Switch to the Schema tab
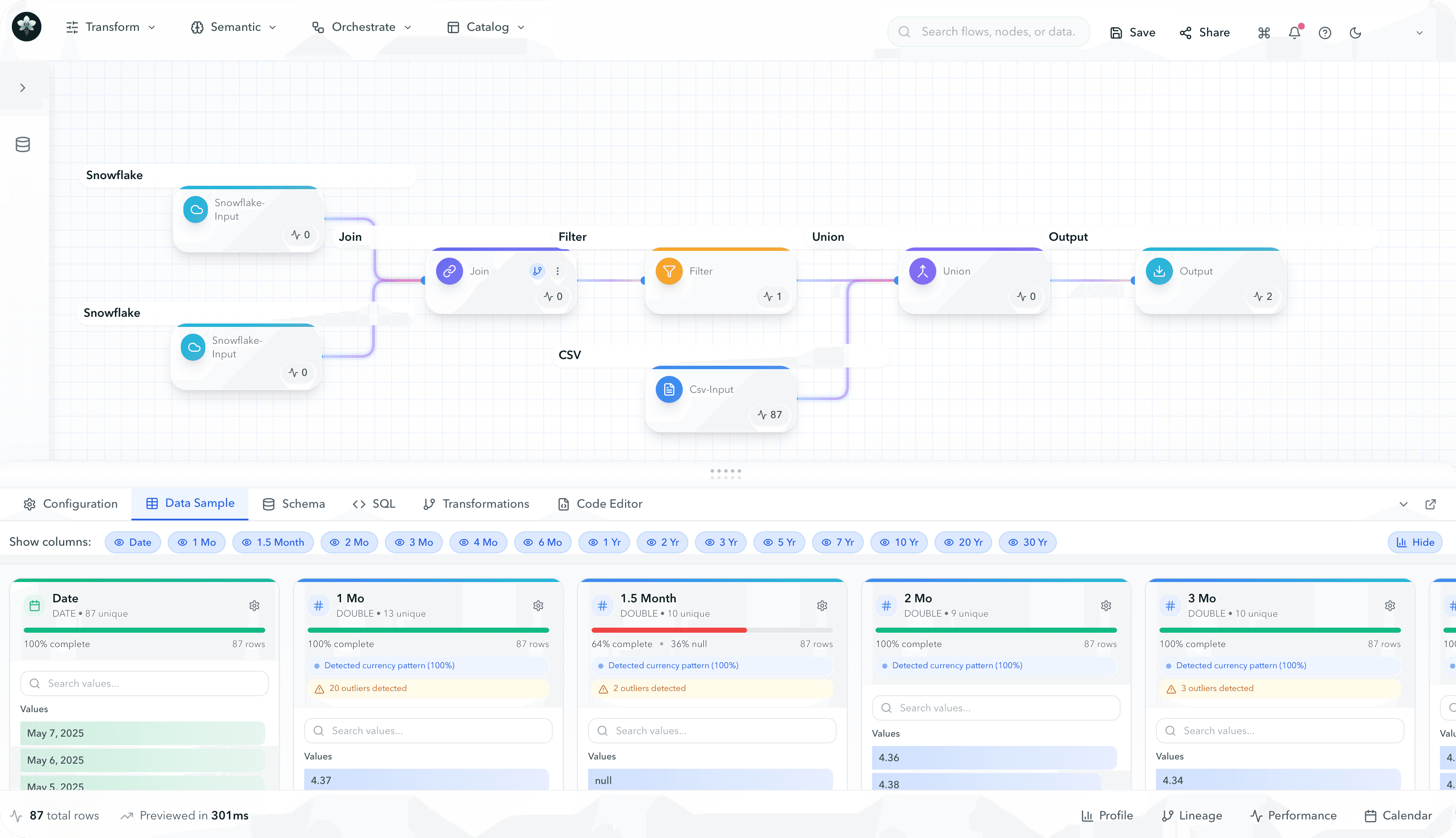Screen dimensions: 1456x838 click(x=294, y=503)
